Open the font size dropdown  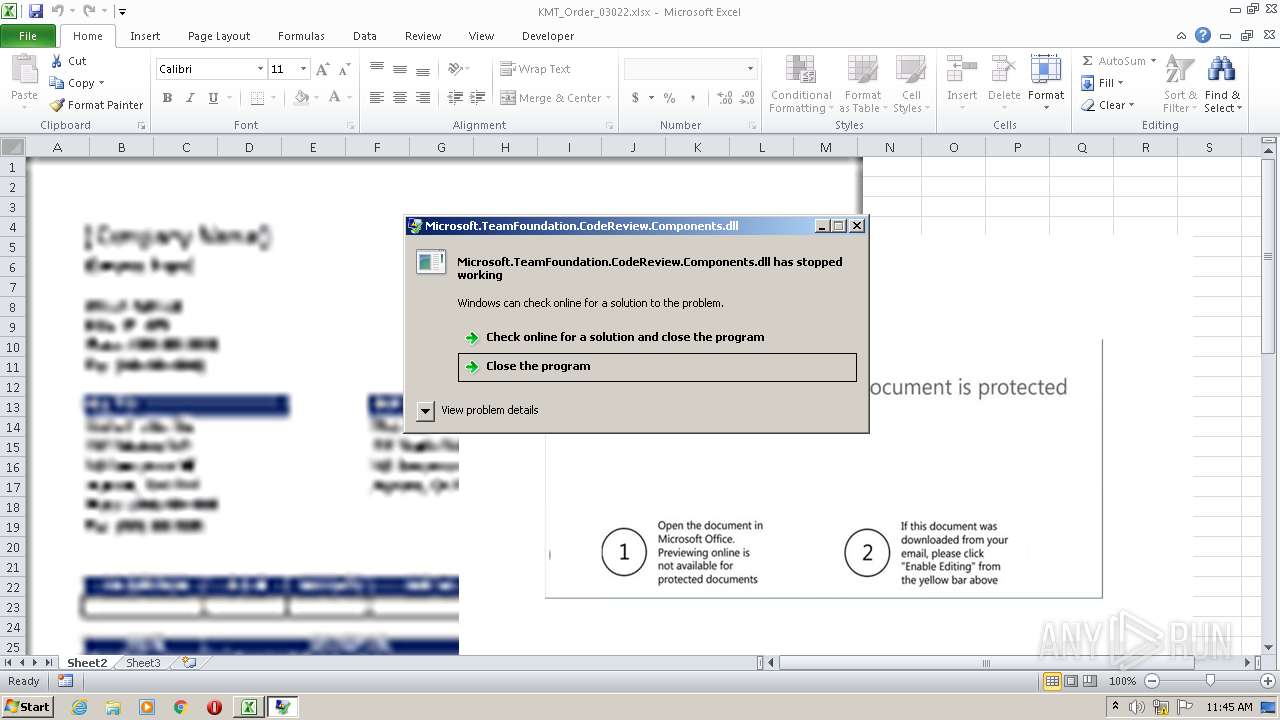tap(303, 69)
